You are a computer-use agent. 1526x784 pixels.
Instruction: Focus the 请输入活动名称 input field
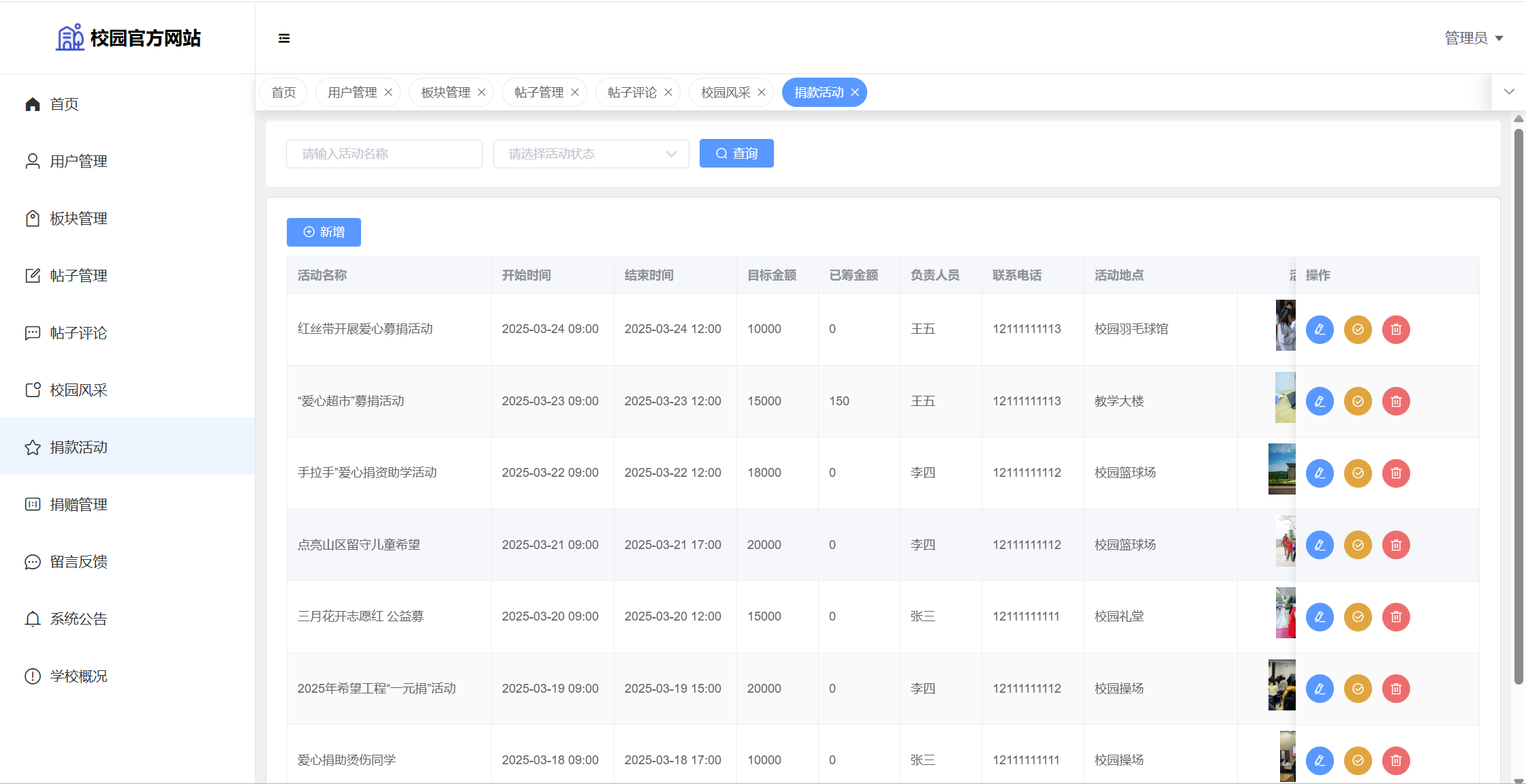384,154
